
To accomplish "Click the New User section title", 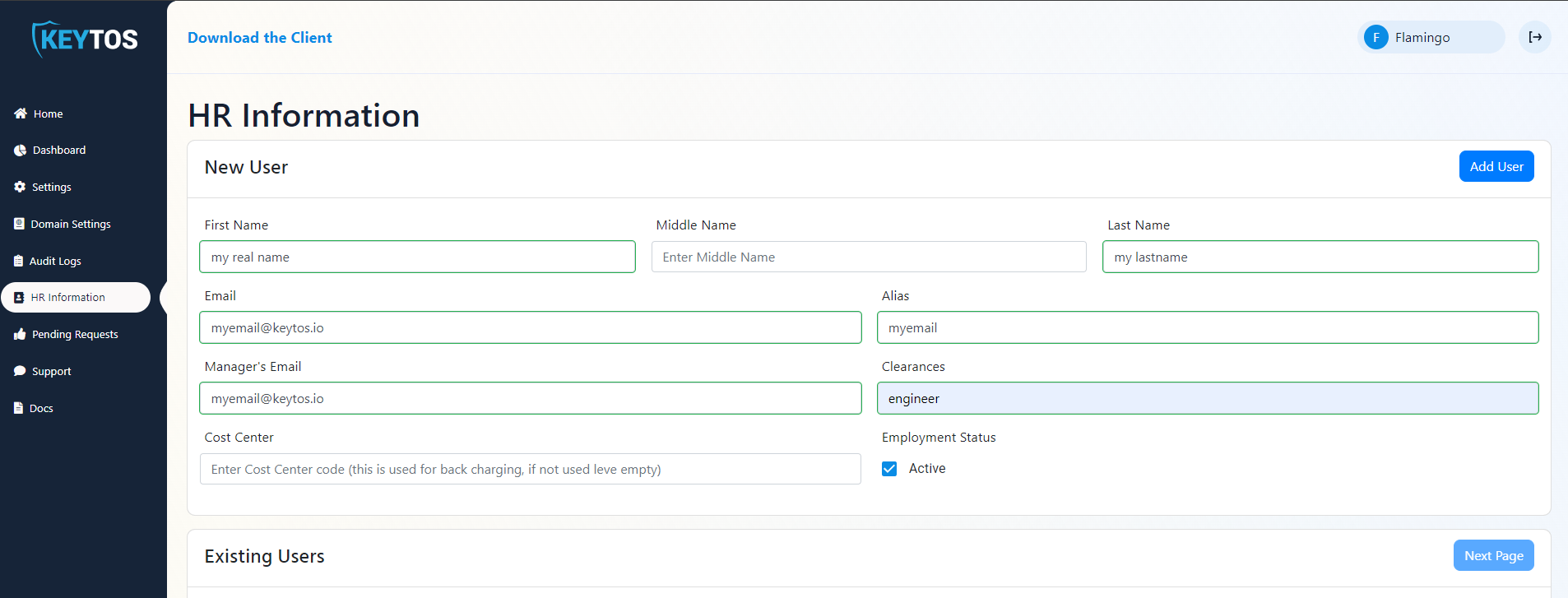I will 246,167.
